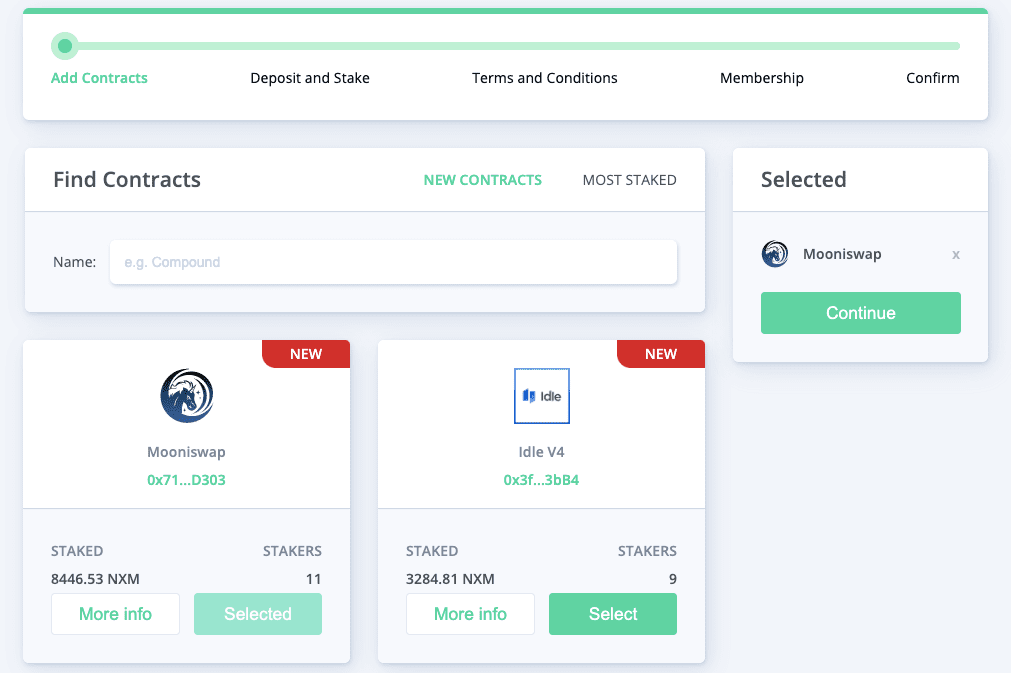Click the contract Name search field
The image size is (1011, 673).
pos(393,262)
